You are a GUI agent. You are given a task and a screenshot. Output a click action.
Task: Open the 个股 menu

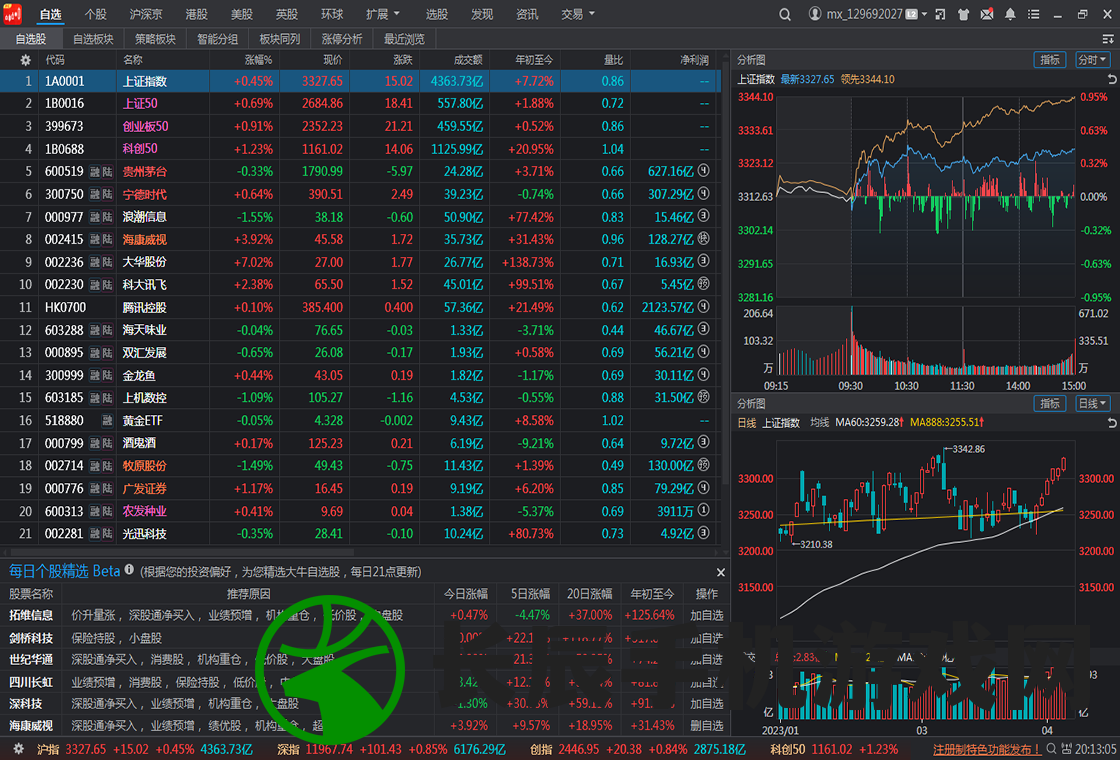[x=95, y=14]
